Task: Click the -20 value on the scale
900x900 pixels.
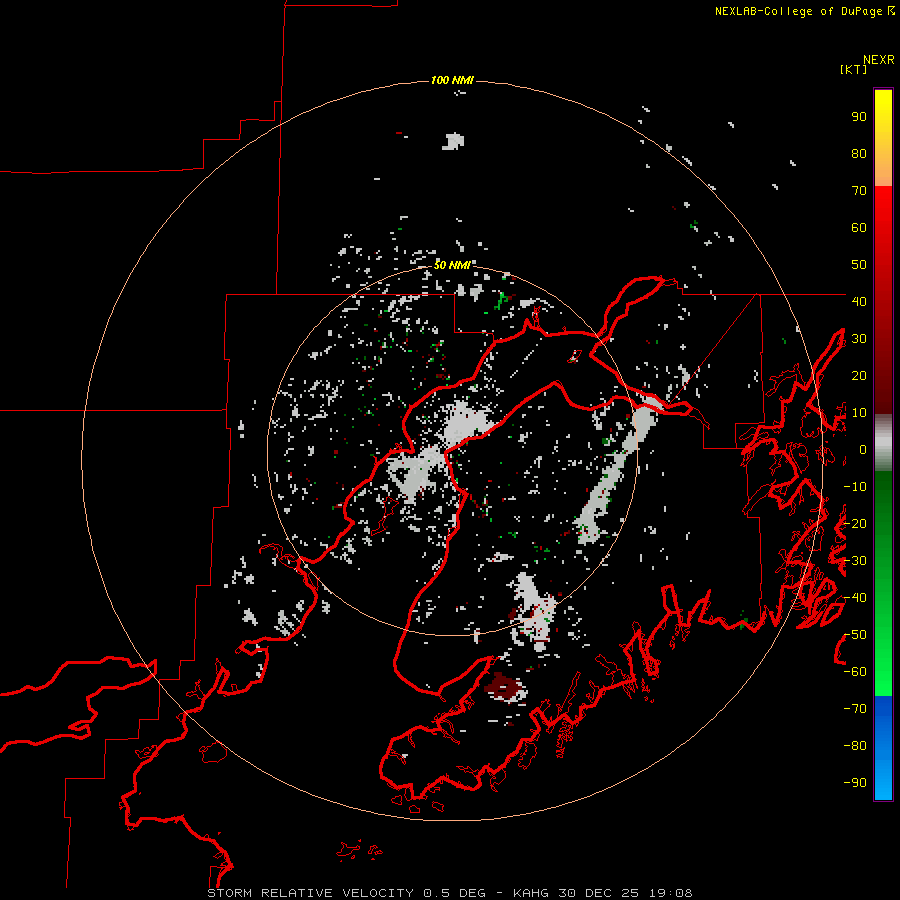Action: coord(855,523)
